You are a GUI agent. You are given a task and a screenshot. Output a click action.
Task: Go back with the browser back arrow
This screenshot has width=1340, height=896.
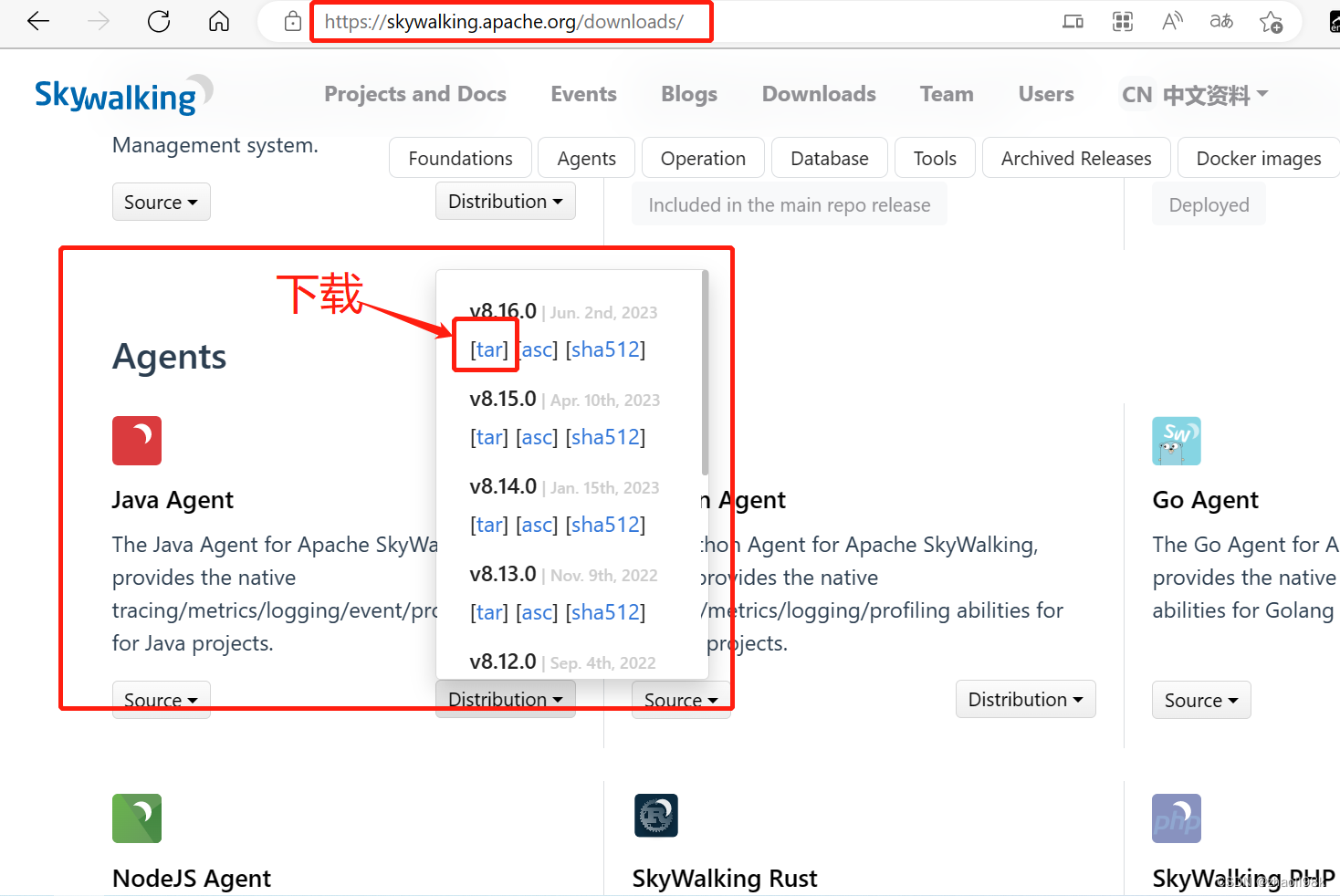click(x=38, y=21)
